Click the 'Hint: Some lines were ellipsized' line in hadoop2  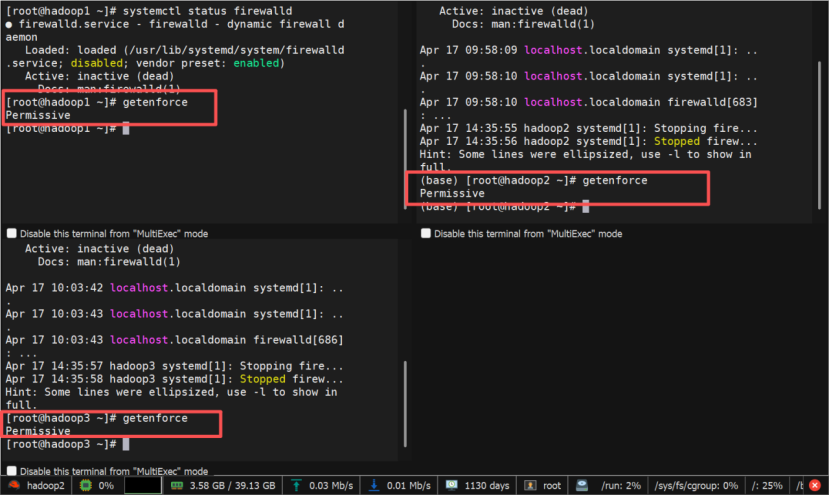[585, 155]
